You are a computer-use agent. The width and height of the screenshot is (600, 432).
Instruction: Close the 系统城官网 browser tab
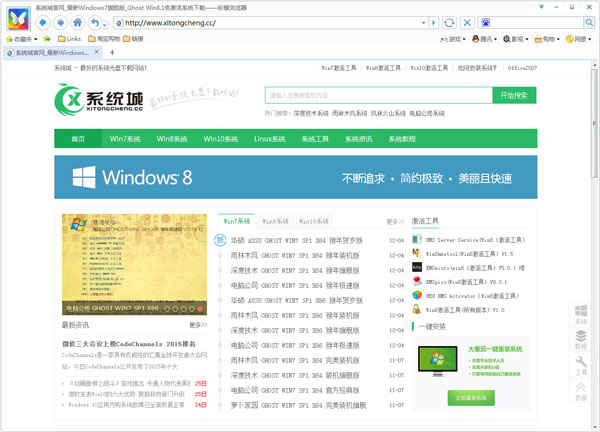click(96, 52)
